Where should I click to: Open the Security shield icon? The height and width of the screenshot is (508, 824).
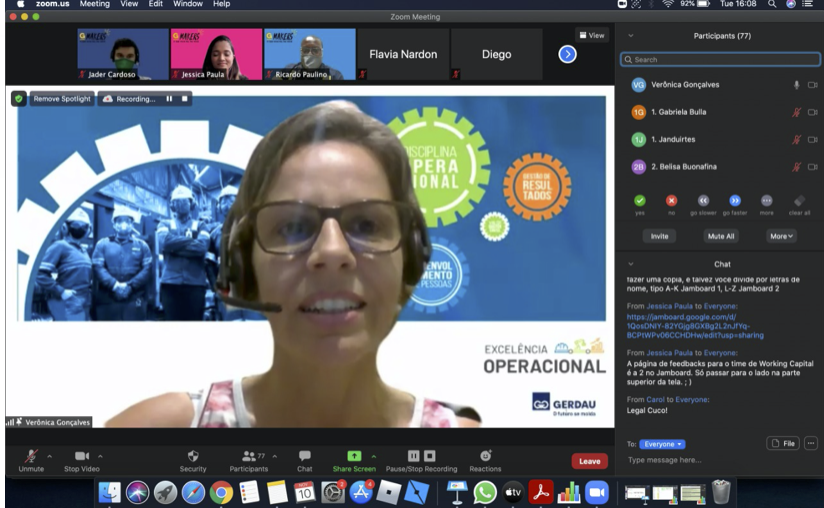[x=193, y=456]
